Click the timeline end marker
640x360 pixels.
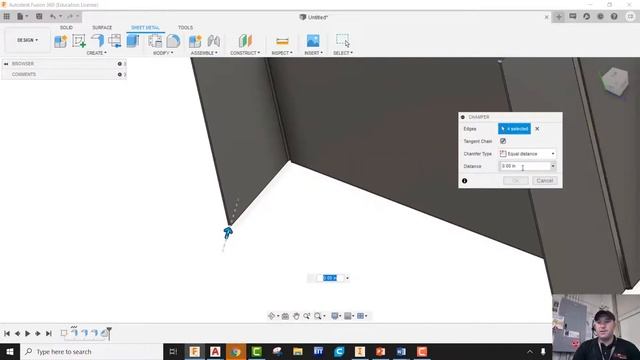click(x=109, y=333)
